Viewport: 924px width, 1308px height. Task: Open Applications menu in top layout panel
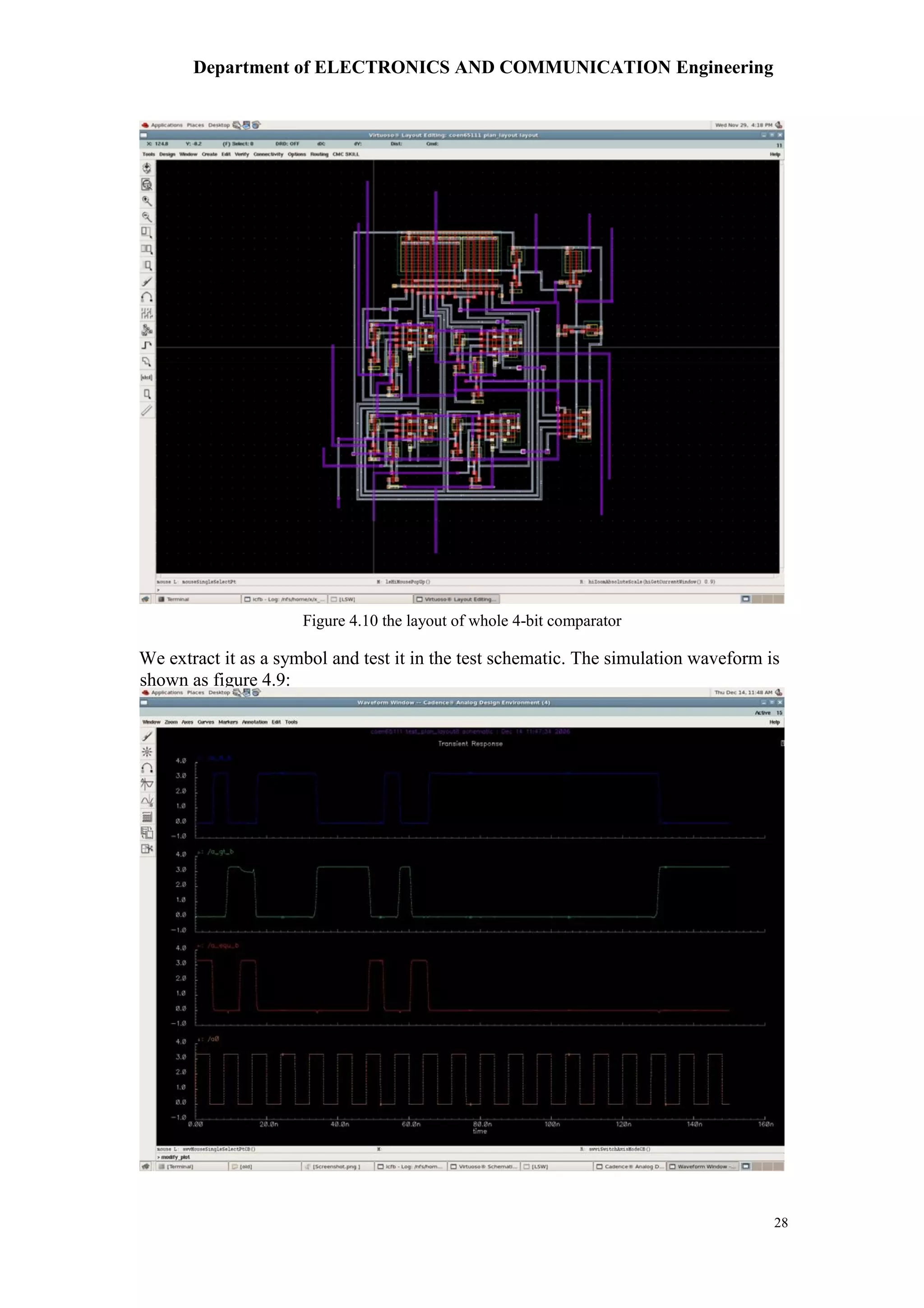[x=167, y=125]
